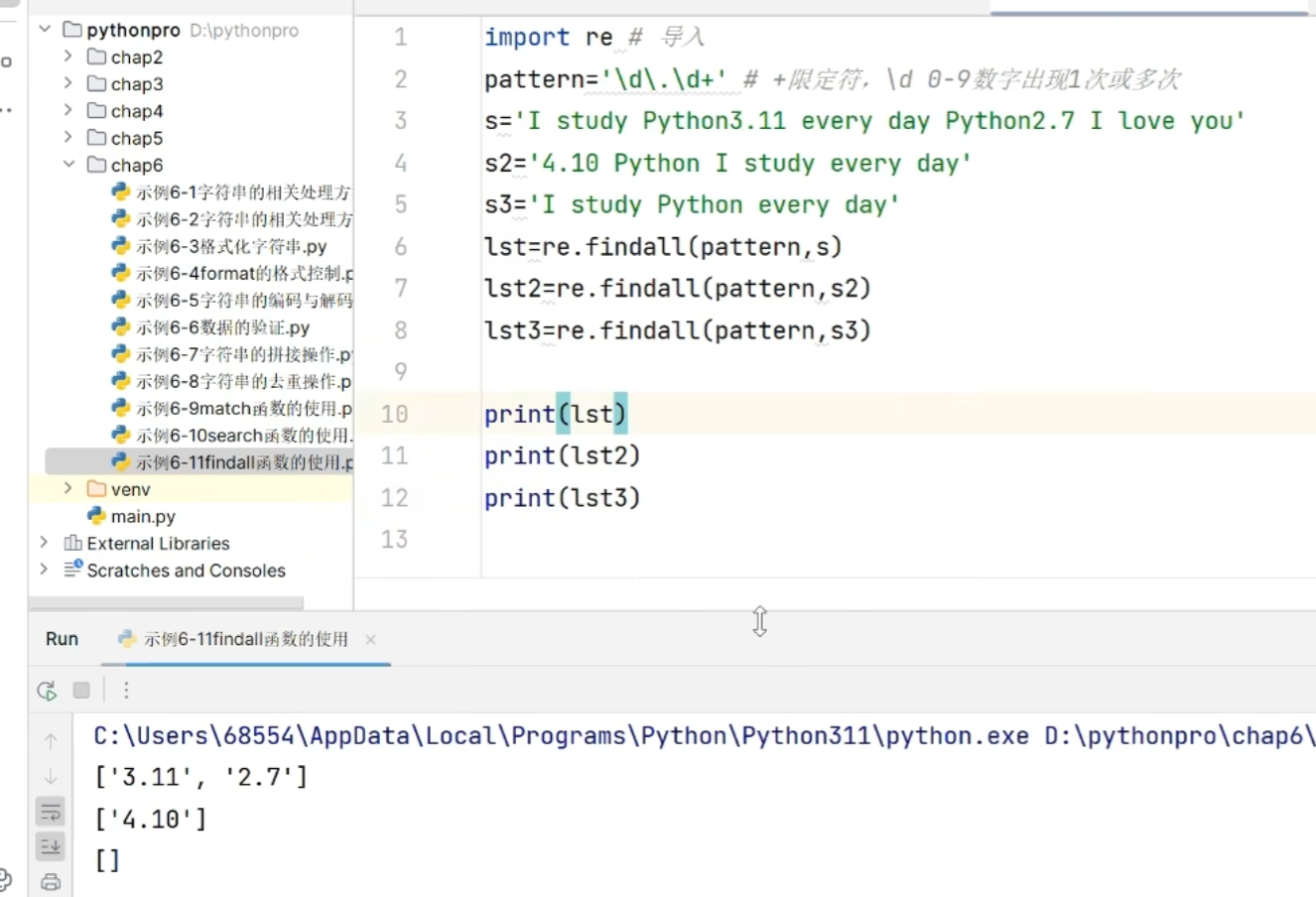Click the Down the stack trace arrow

51,777
